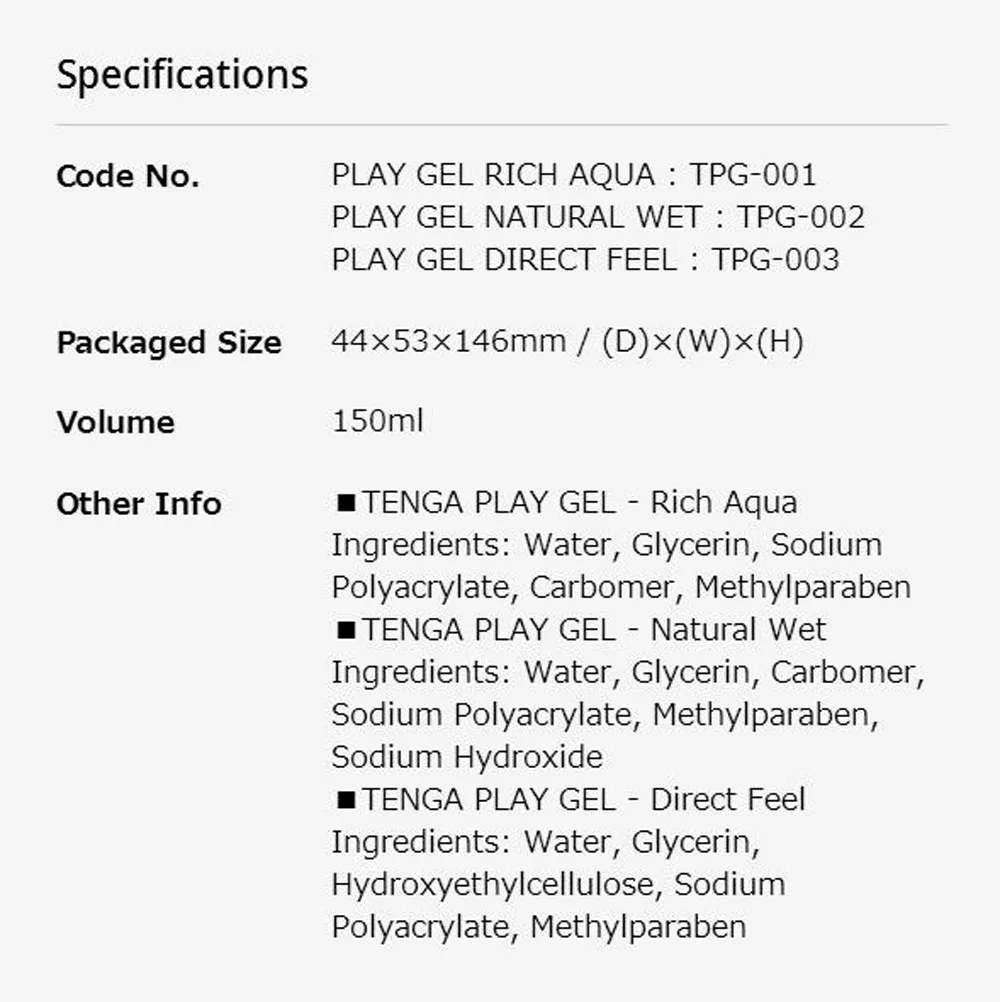This screenshot has width=1000, height=1002.
Task: Click the square bullet before Natural Wet
Action: (345, 630)
